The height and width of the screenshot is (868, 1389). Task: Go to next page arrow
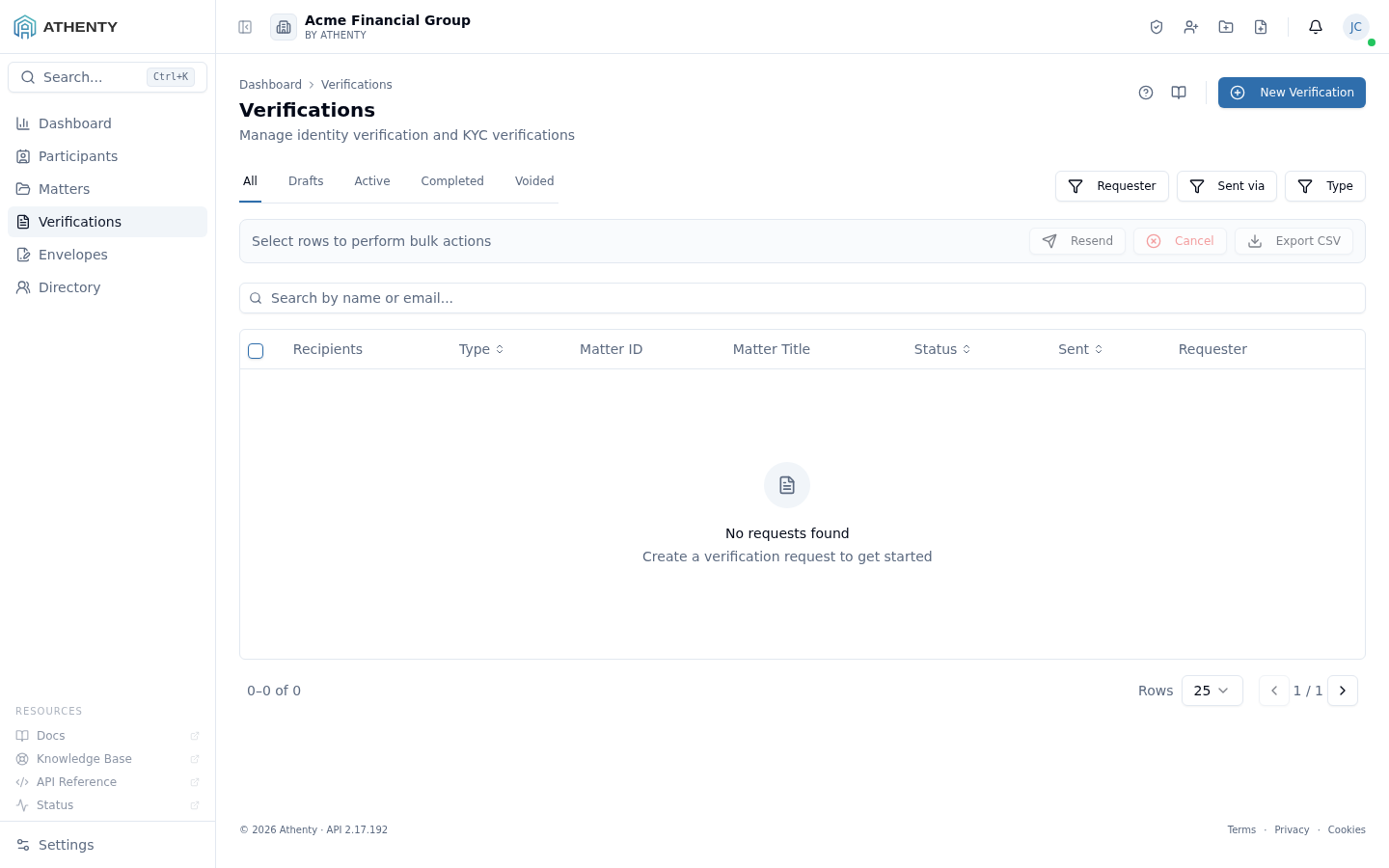pos(1343,691)
